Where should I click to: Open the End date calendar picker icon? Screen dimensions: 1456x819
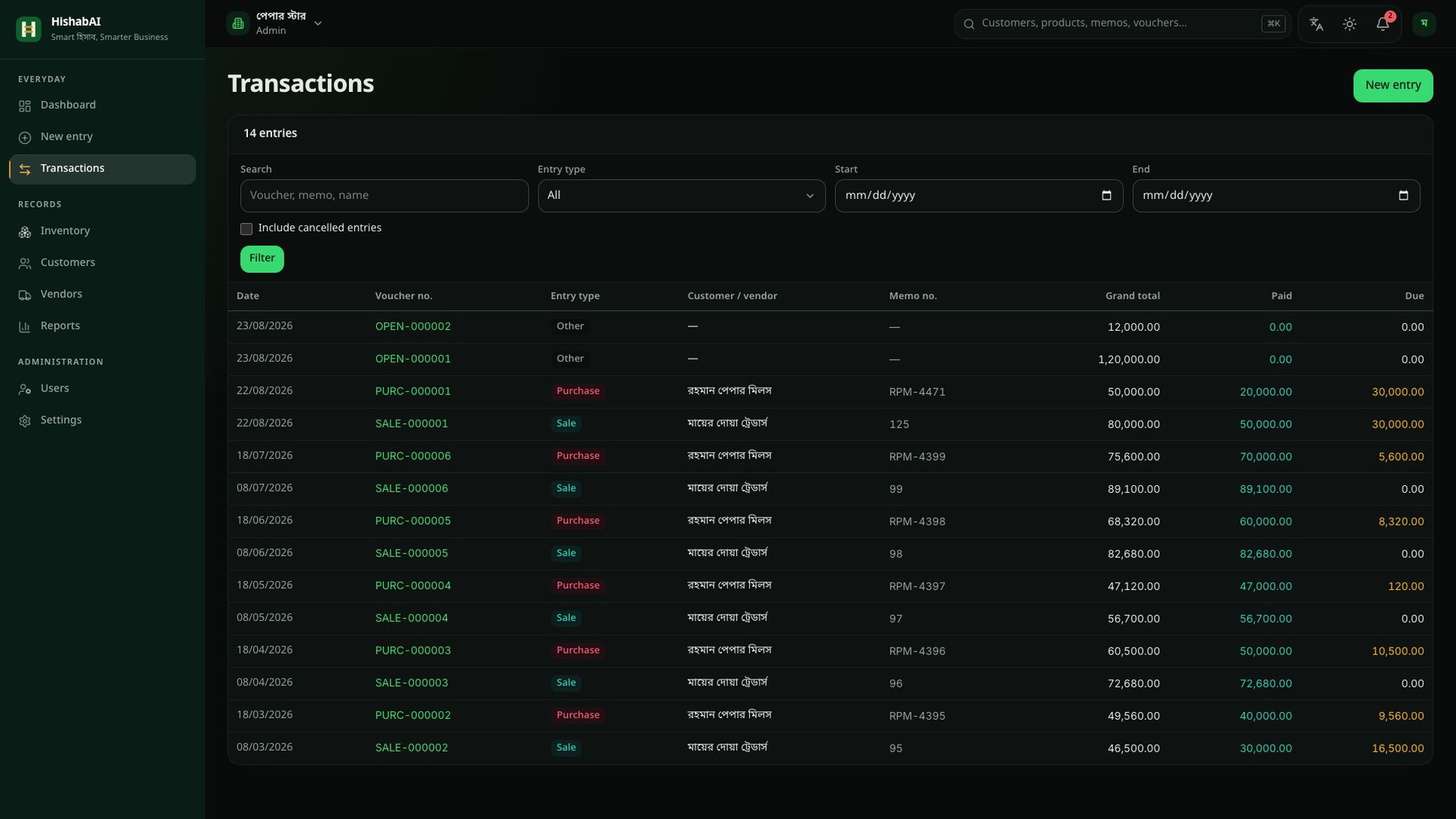(1404, 196)
